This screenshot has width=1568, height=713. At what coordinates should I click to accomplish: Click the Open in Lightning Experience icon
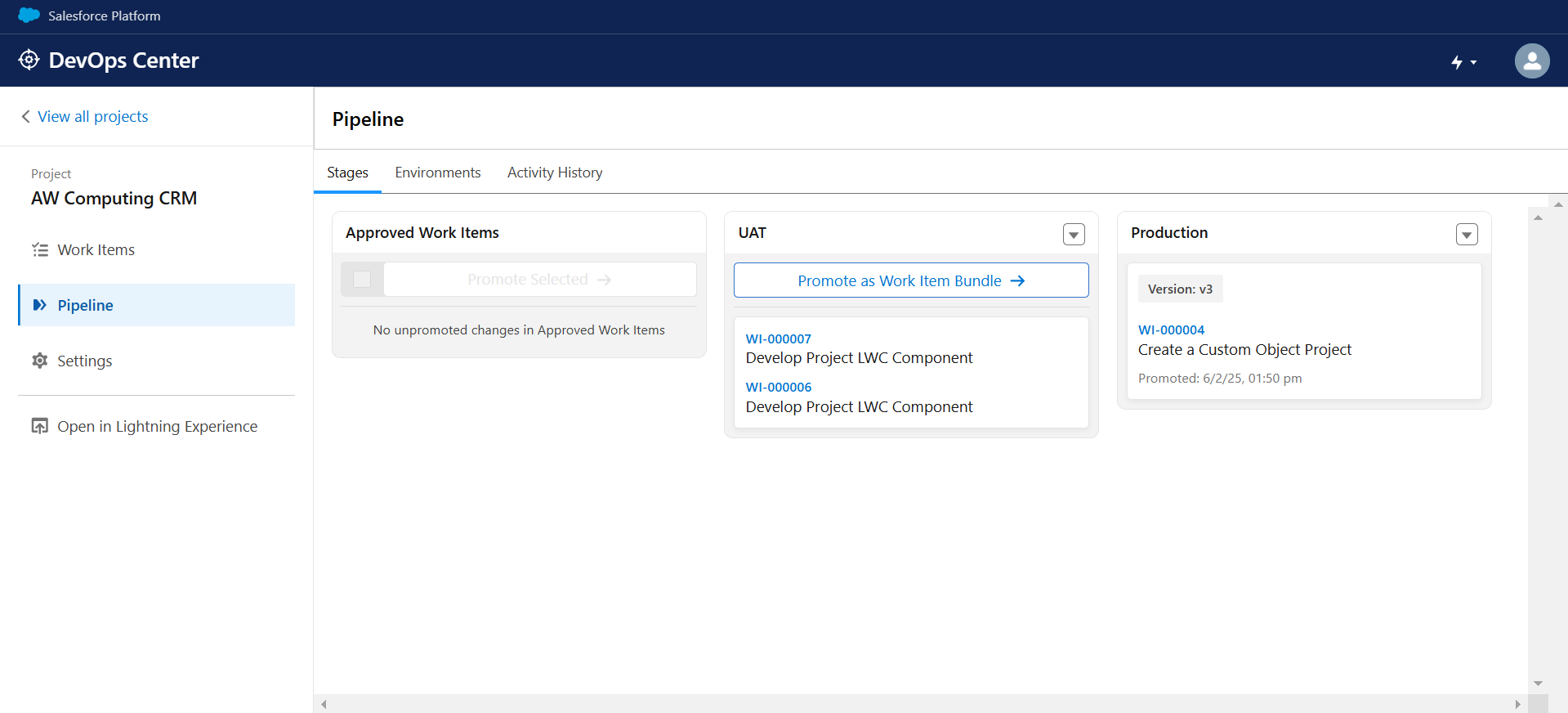tap(39, 426)
